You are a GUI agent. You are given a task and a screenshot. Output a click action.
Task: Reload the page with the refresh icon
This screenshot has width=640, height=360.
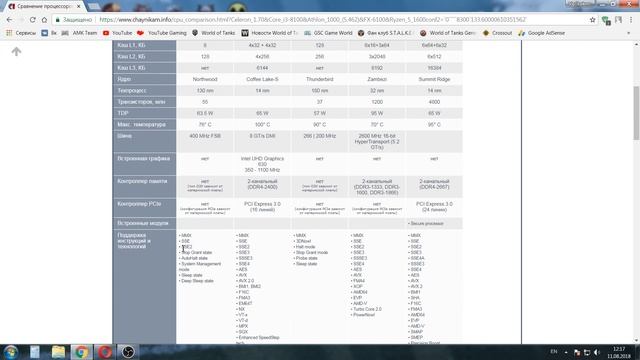32,20
